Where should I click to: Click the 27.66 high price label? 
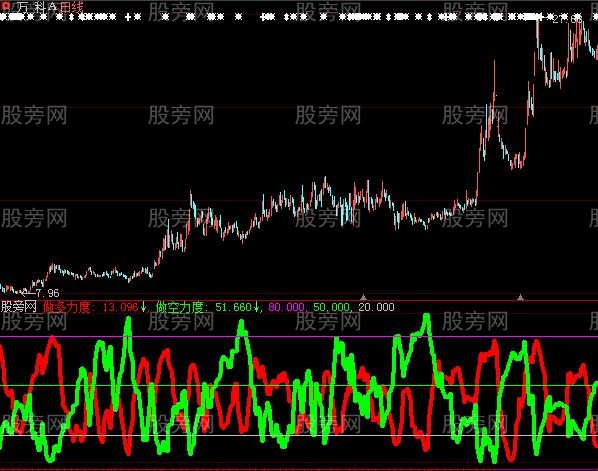point(567,19)
